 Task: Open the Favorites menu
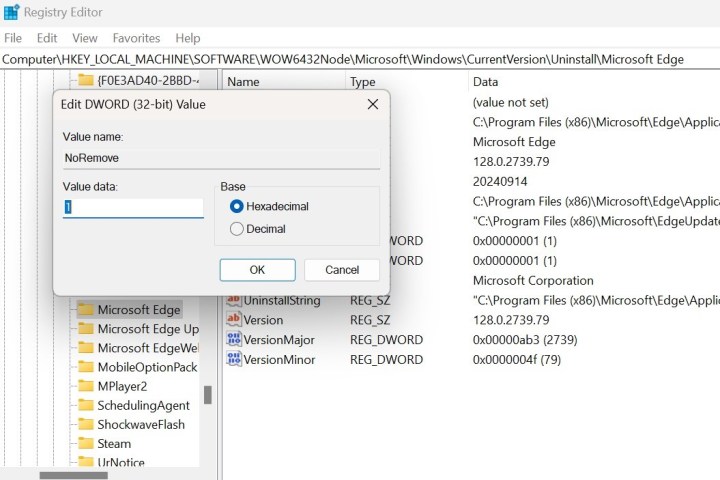tap(136, 38)
